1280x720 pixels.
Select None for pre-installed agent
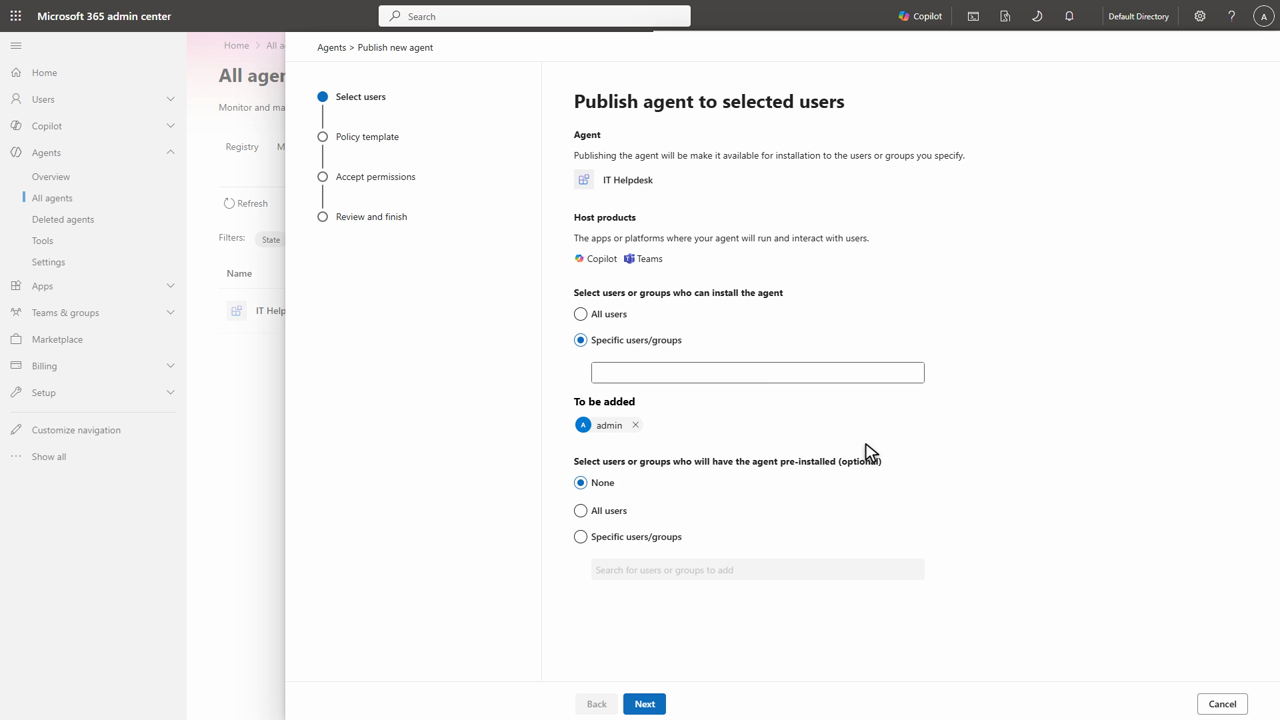[x=580, y=483]
